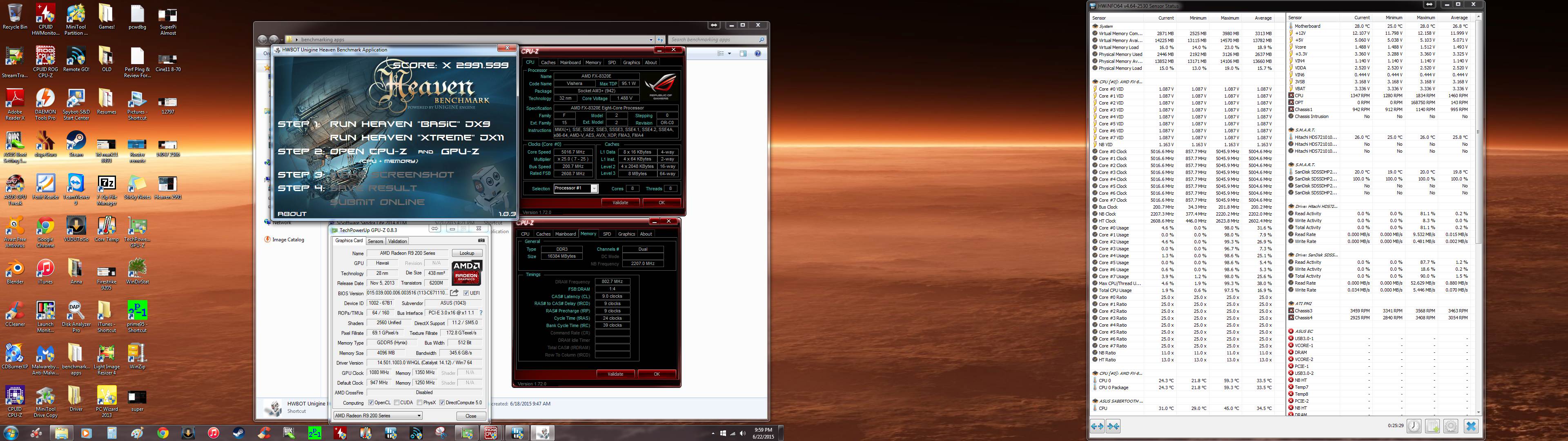Click the Explorer preview pane toggle icon

tap(743, 53)
